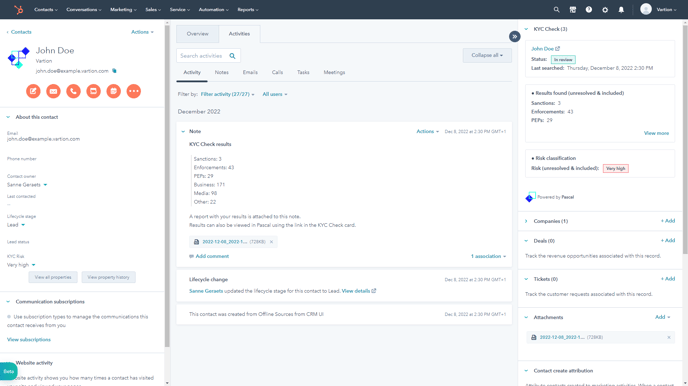Viewport: 688px width, 386px height.
Task: Remove the file in Attachments panel
Action: [669, 337]
